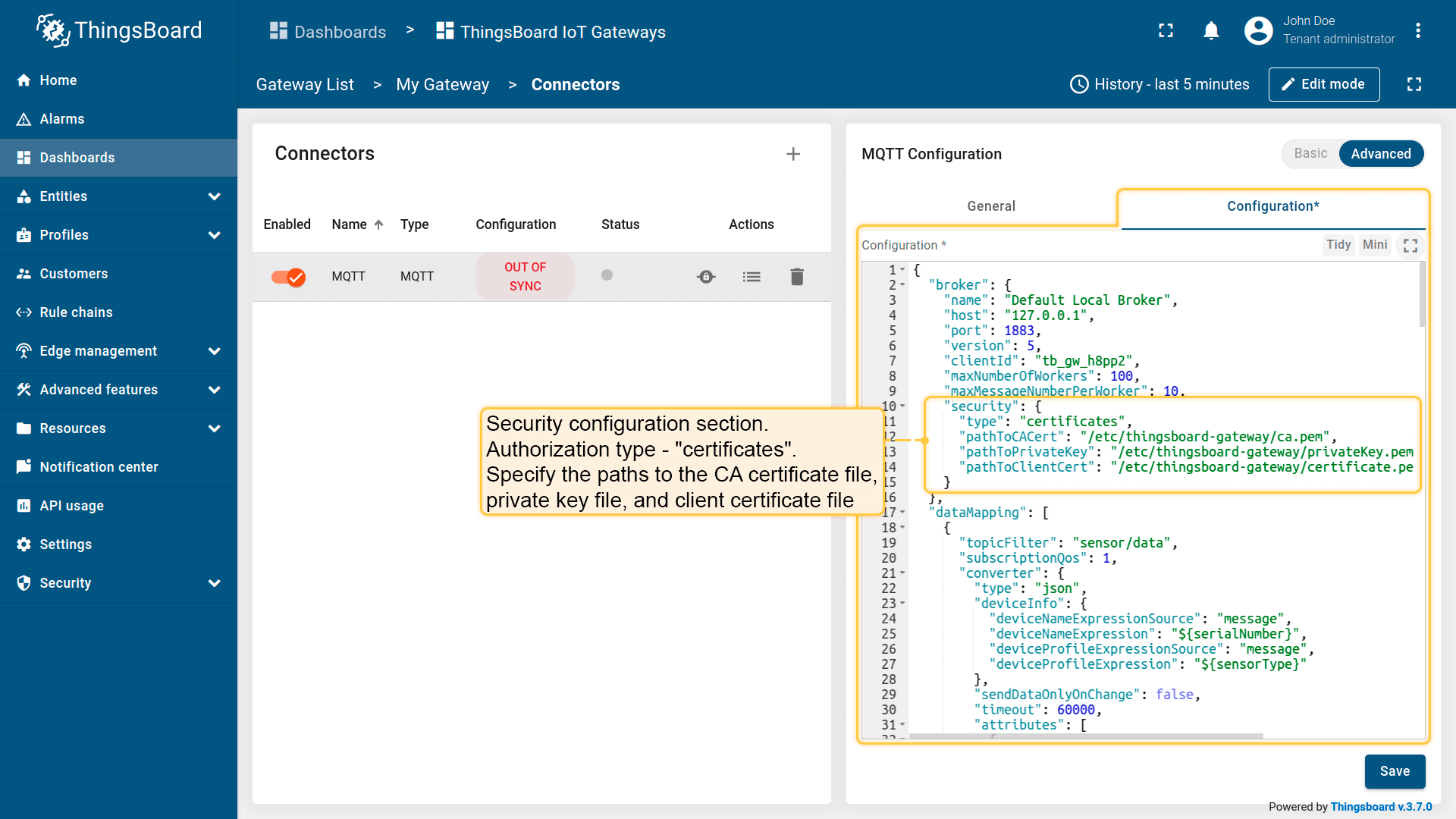
Task: Switch to Basic configuration mode
Action: point(1310,154)
